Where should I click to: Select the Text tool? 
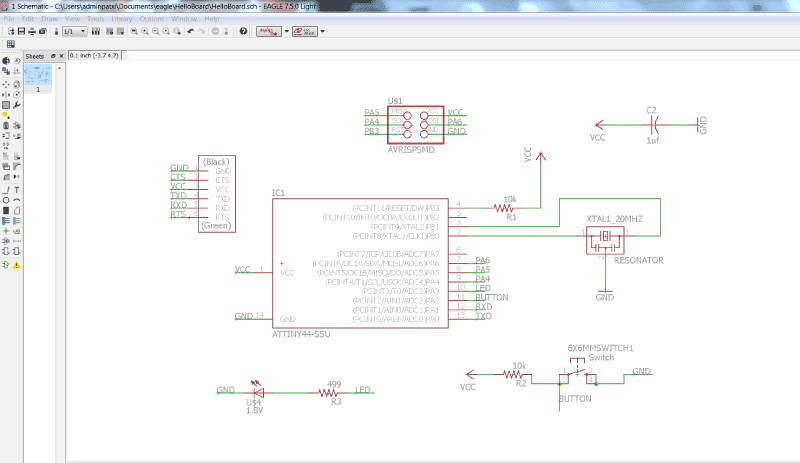(17, 190)
